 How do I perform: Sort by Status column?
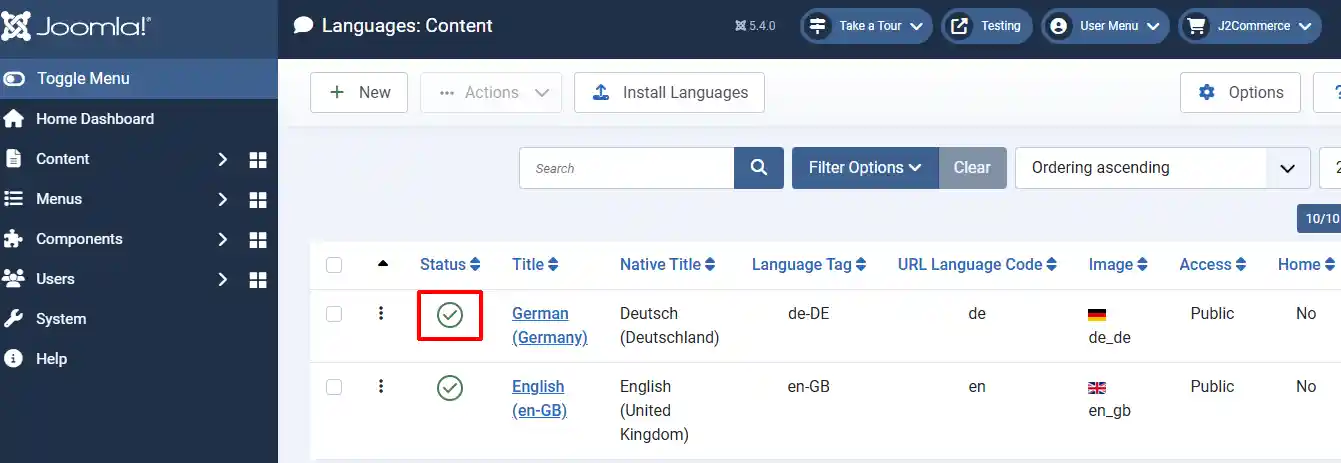pos(450,265)
